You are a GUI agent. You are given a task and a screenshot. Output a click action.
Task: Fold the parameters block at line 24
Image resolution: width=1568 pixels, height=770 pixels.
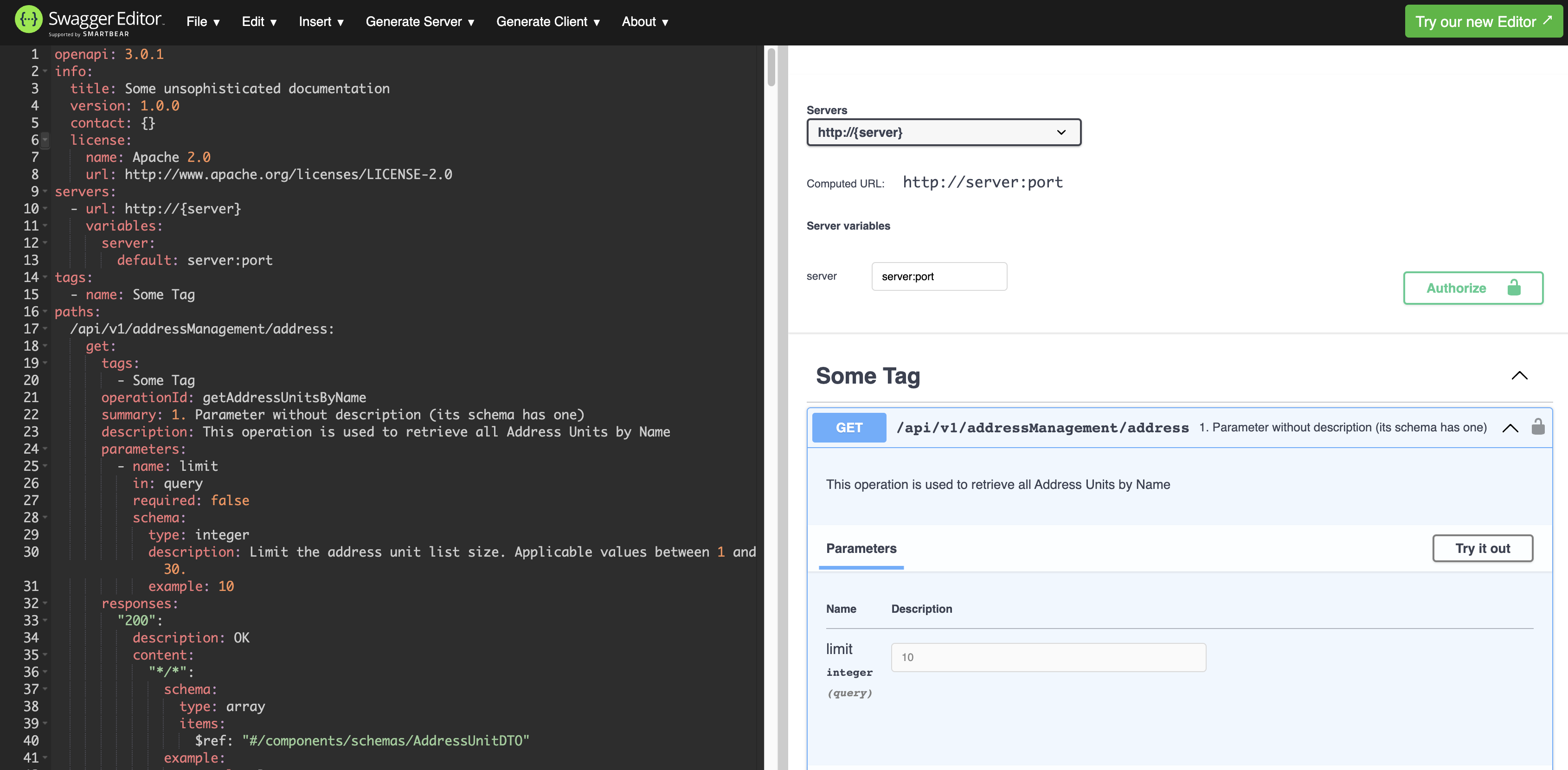point(45,449)
